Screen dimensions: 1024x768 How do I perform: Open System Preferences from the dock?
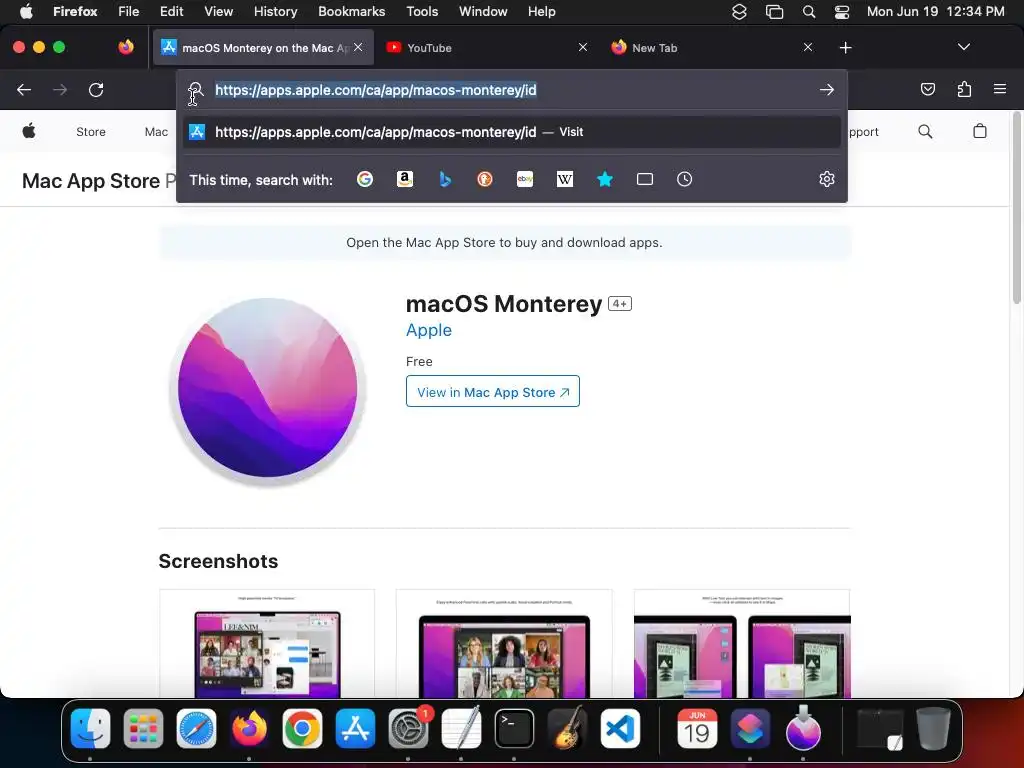pyautogui.click(x=408, y=728)
